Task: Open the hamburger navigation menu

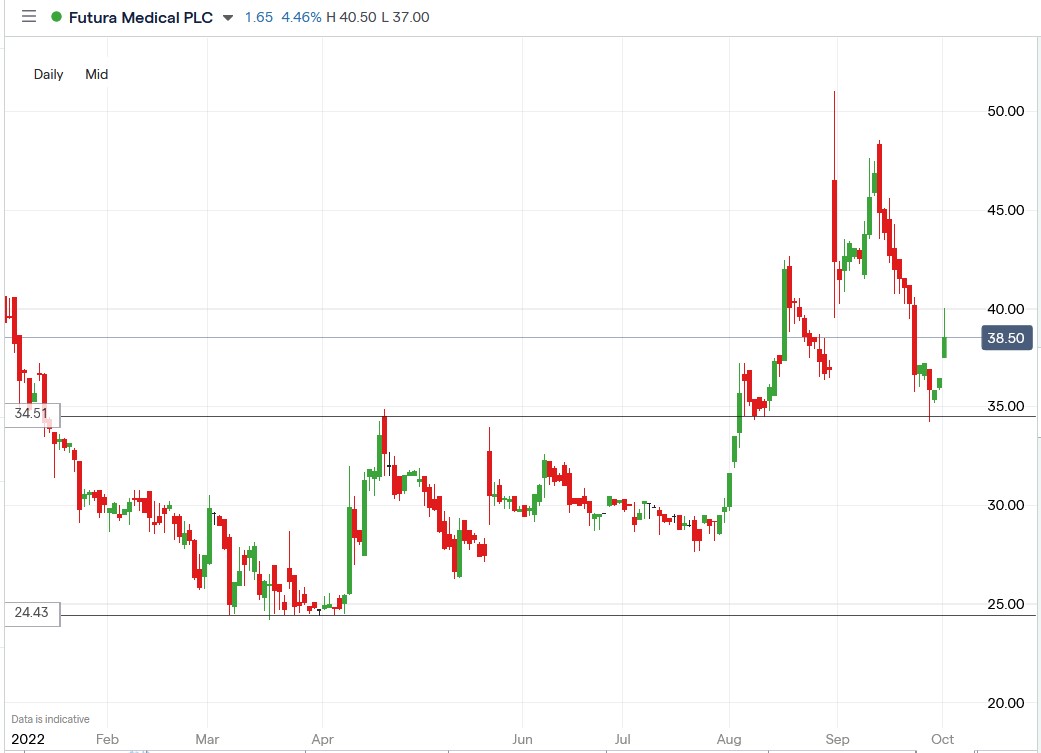Action: [28, 16]
